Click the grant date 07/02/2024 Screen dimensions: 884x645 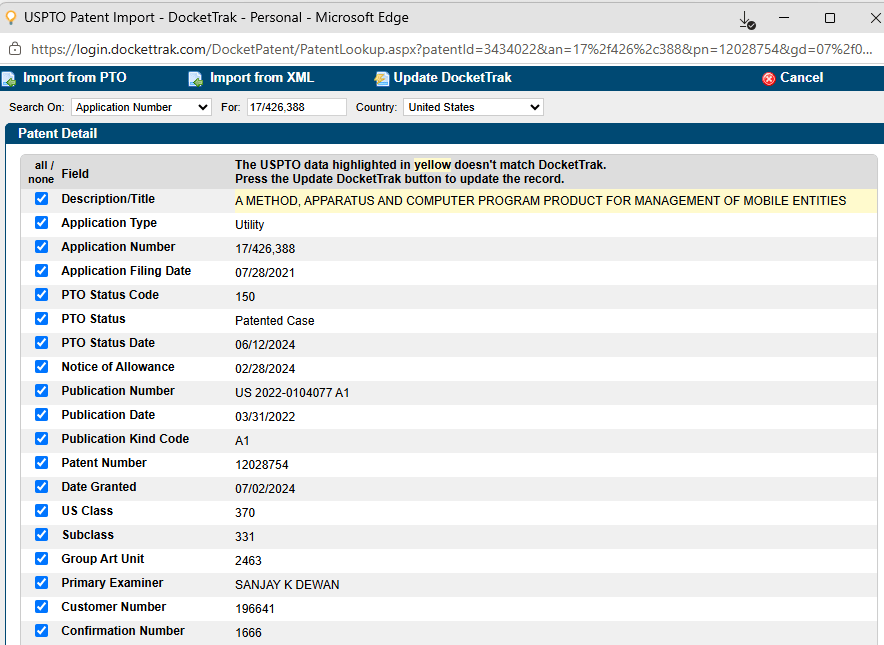(x=265, y=489)
